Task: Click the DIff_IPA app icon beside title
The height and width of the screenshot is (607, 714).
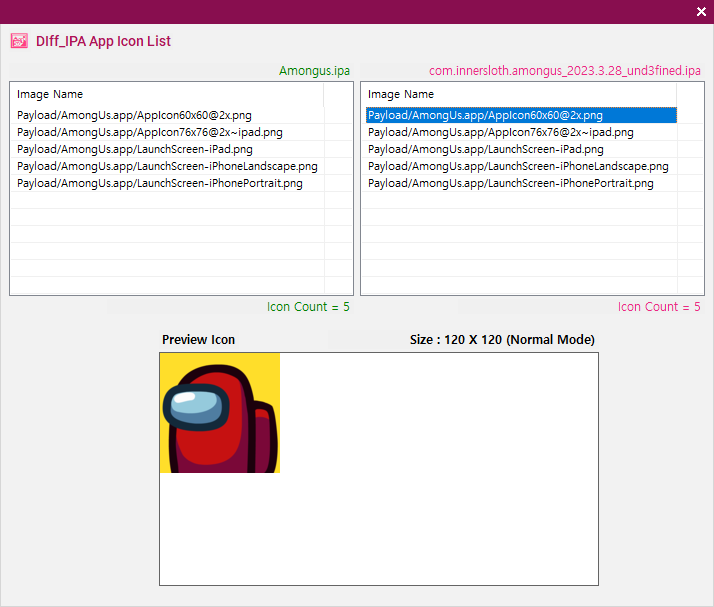Action: [x=19, y=41]
